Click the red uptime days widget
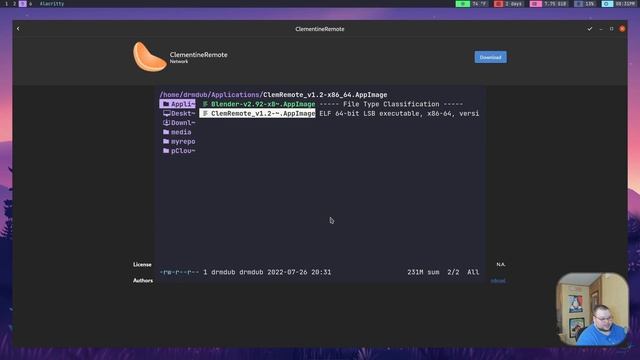Viewport: 640px width, 360px height. [508, 4]
